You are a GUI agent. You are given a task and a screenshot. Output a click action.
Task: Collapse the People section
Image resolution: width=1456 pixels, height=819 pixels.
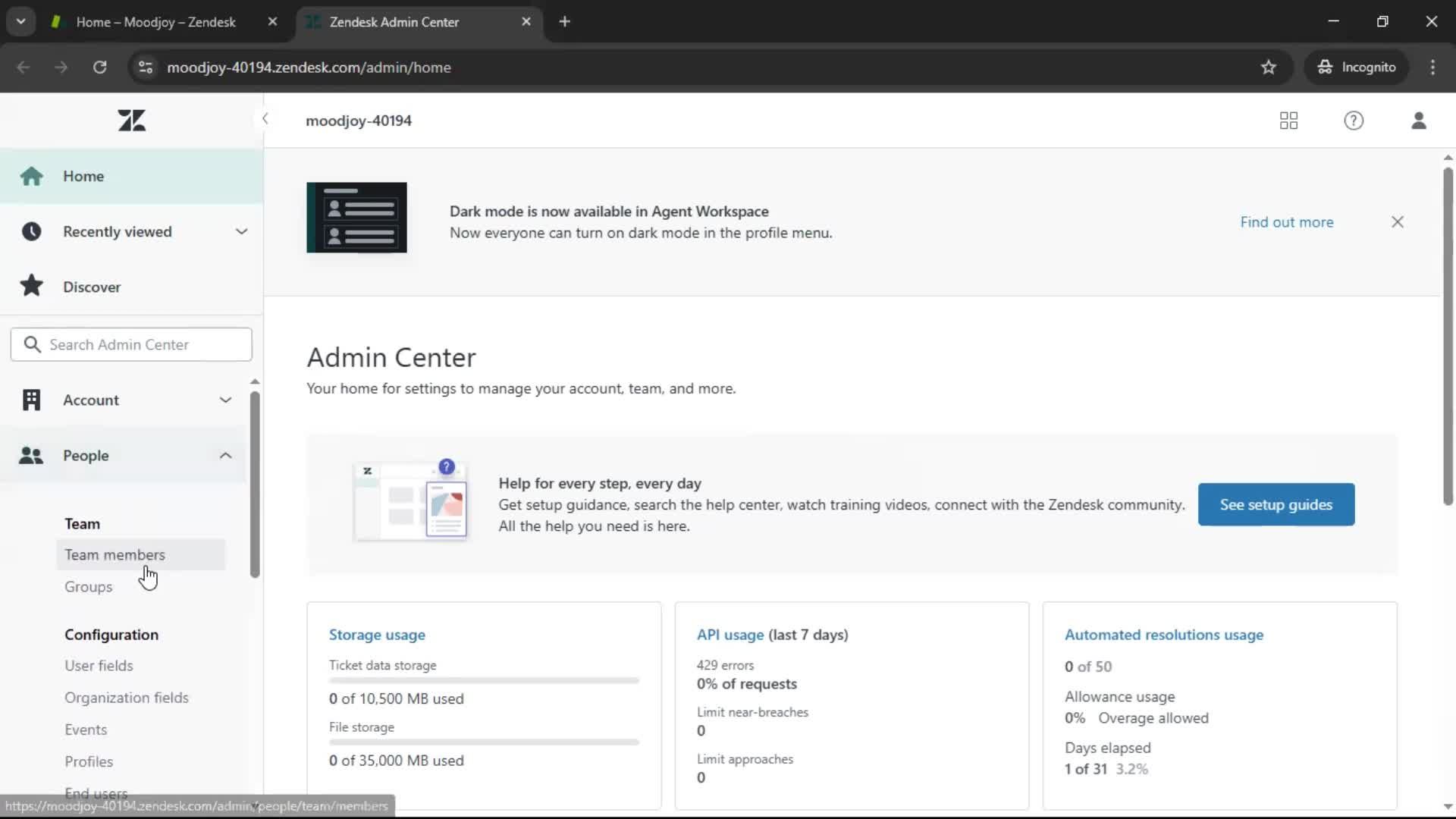225,455
